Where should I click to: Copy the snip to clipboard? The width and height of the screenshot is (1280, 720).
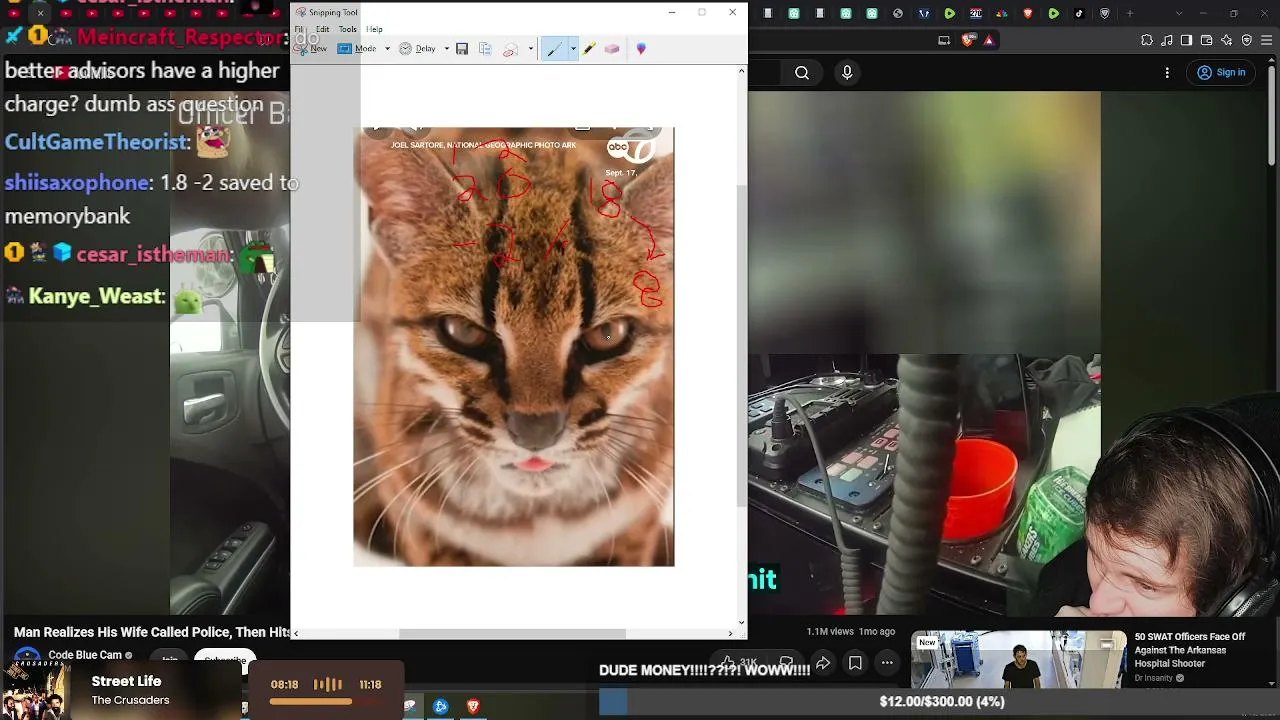(x=485, y=49)
